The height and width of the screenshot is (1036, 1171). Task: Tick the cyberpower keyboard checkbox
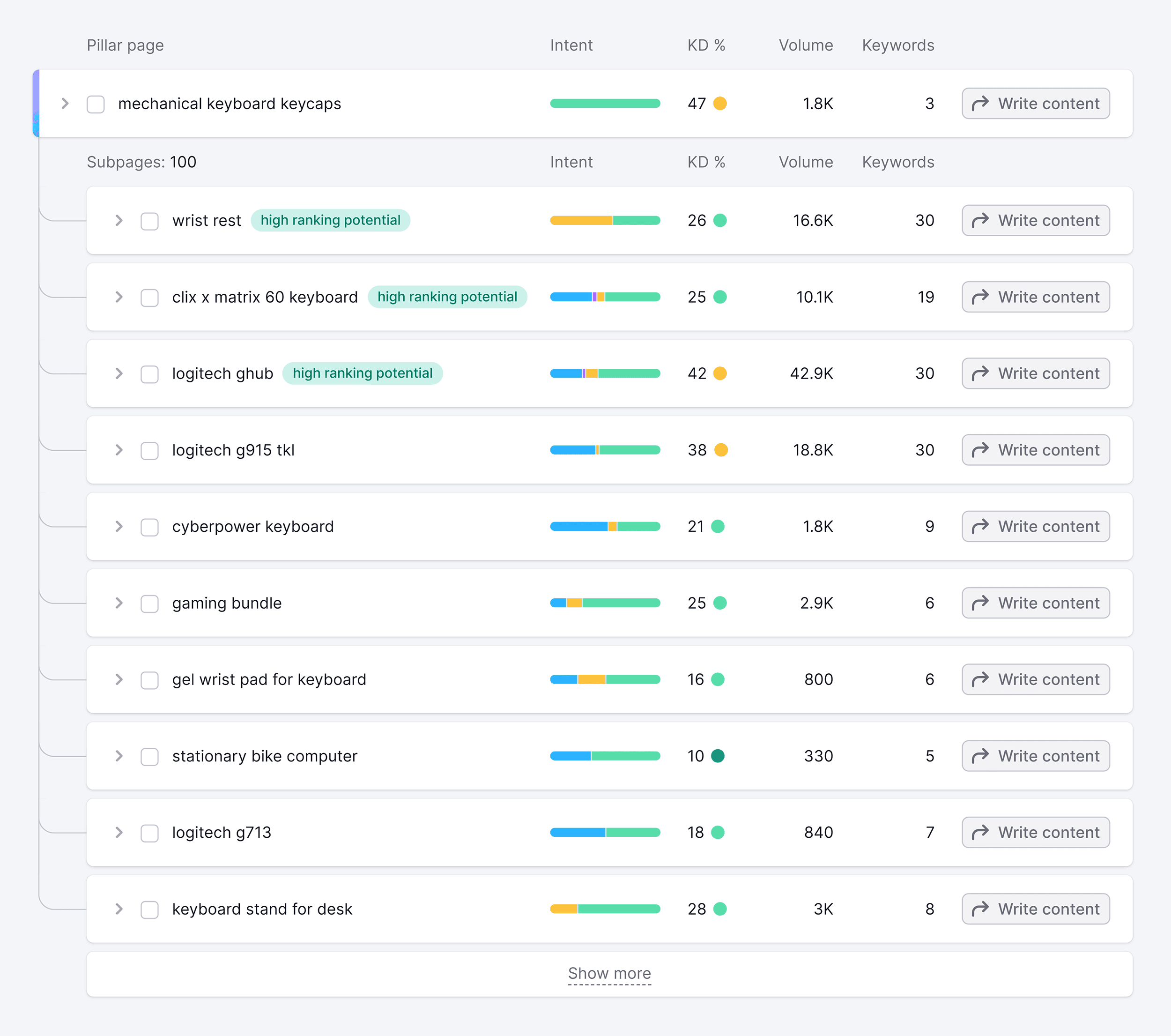click(x=149, y=527)
